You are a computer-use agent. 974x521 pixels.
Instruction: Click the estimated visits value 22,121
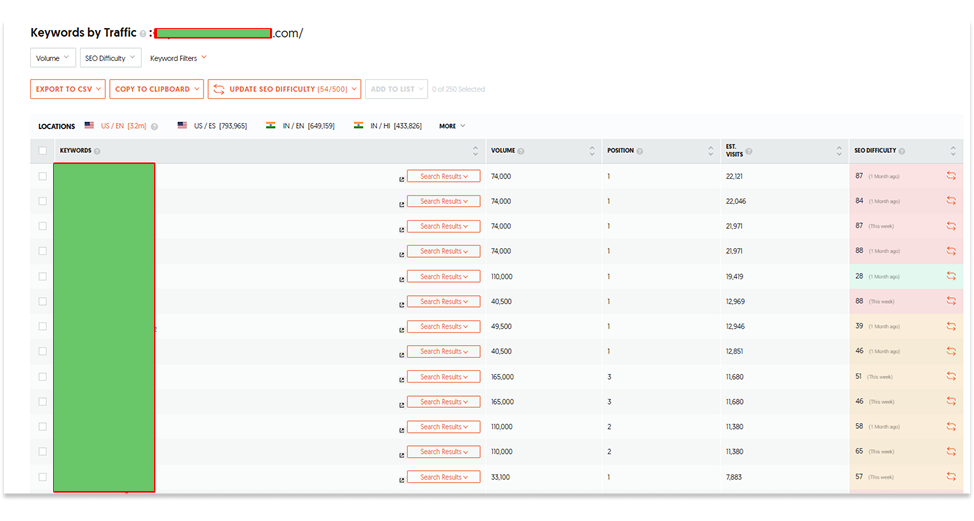pyautogui.click(x=734, y=176)
